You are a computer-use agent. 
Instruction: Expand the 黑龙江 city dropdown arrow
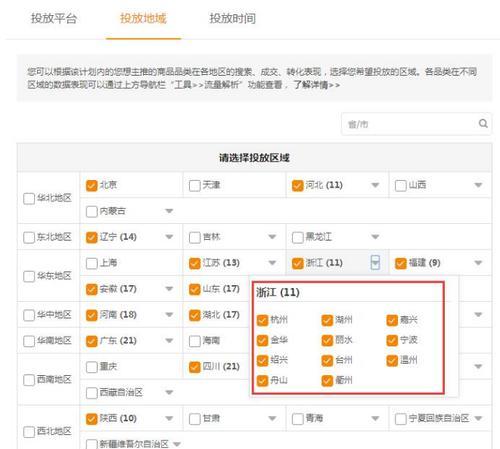tap(375, 237)
